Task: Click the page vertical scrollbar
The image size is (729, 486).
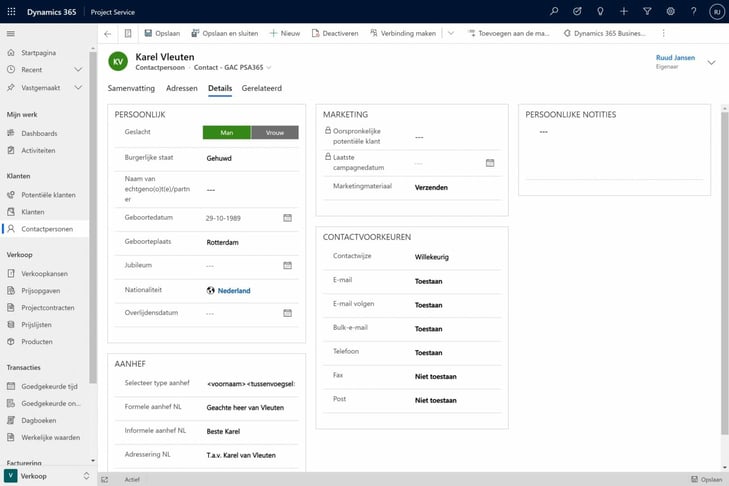Action: tap(724, 272)
